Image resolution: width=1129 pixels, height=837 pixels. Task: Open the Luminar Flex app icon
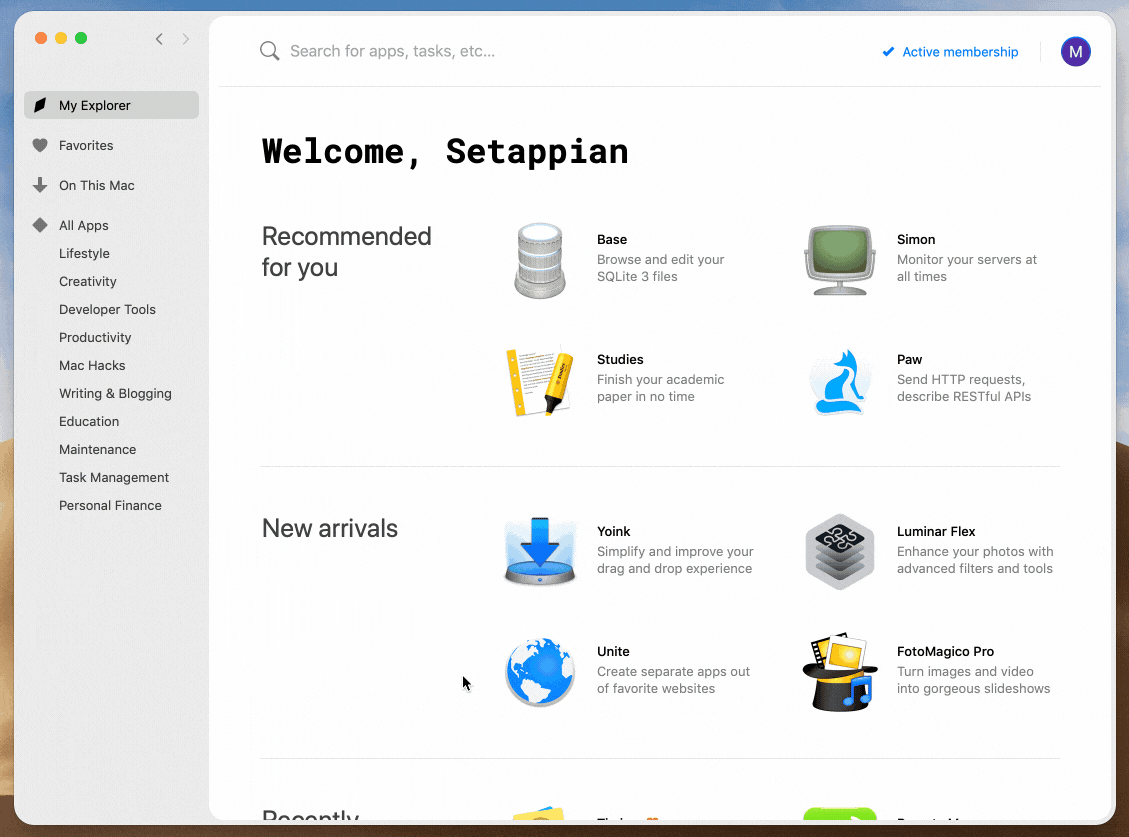pos(840,551)
